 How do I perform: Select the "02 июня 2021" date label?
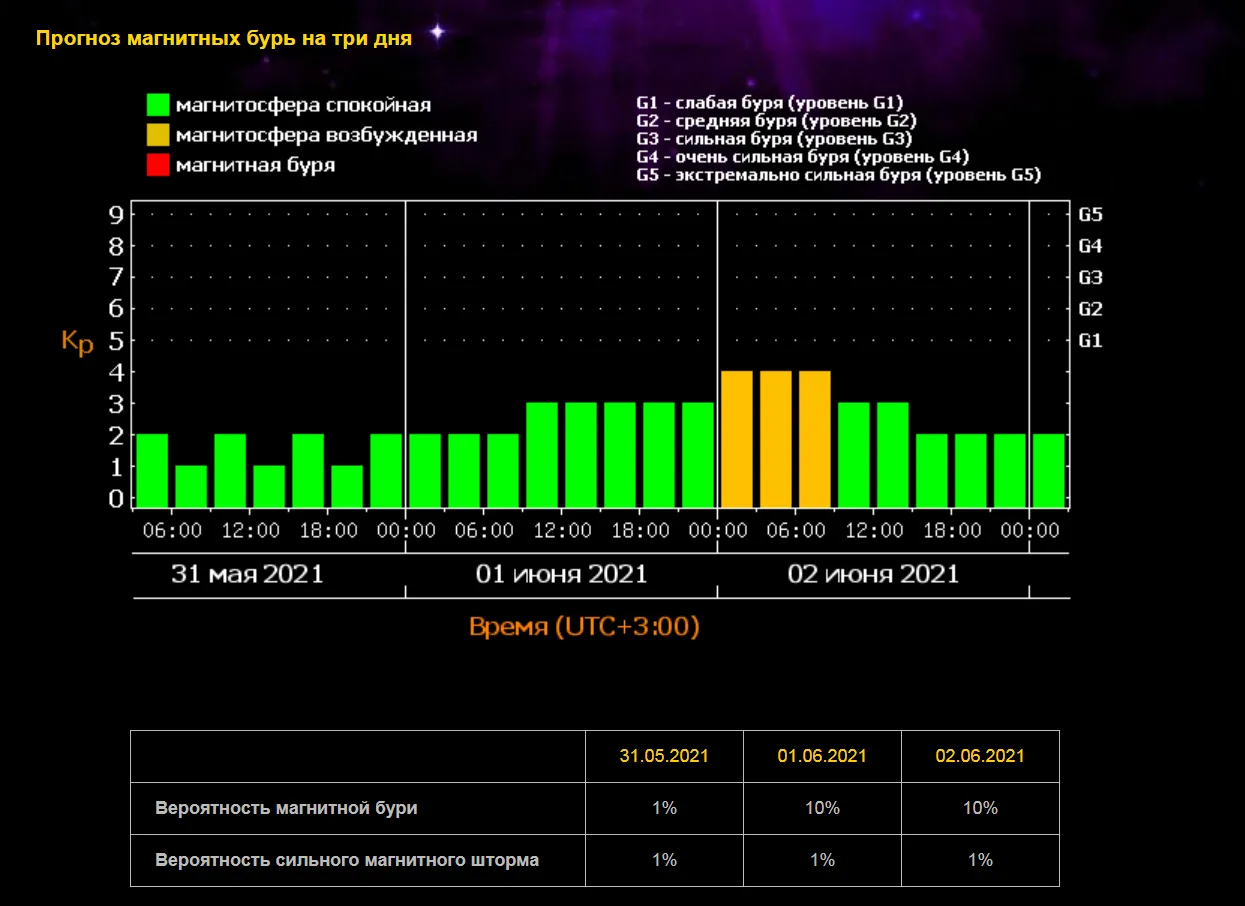click(x=873, y=574)
